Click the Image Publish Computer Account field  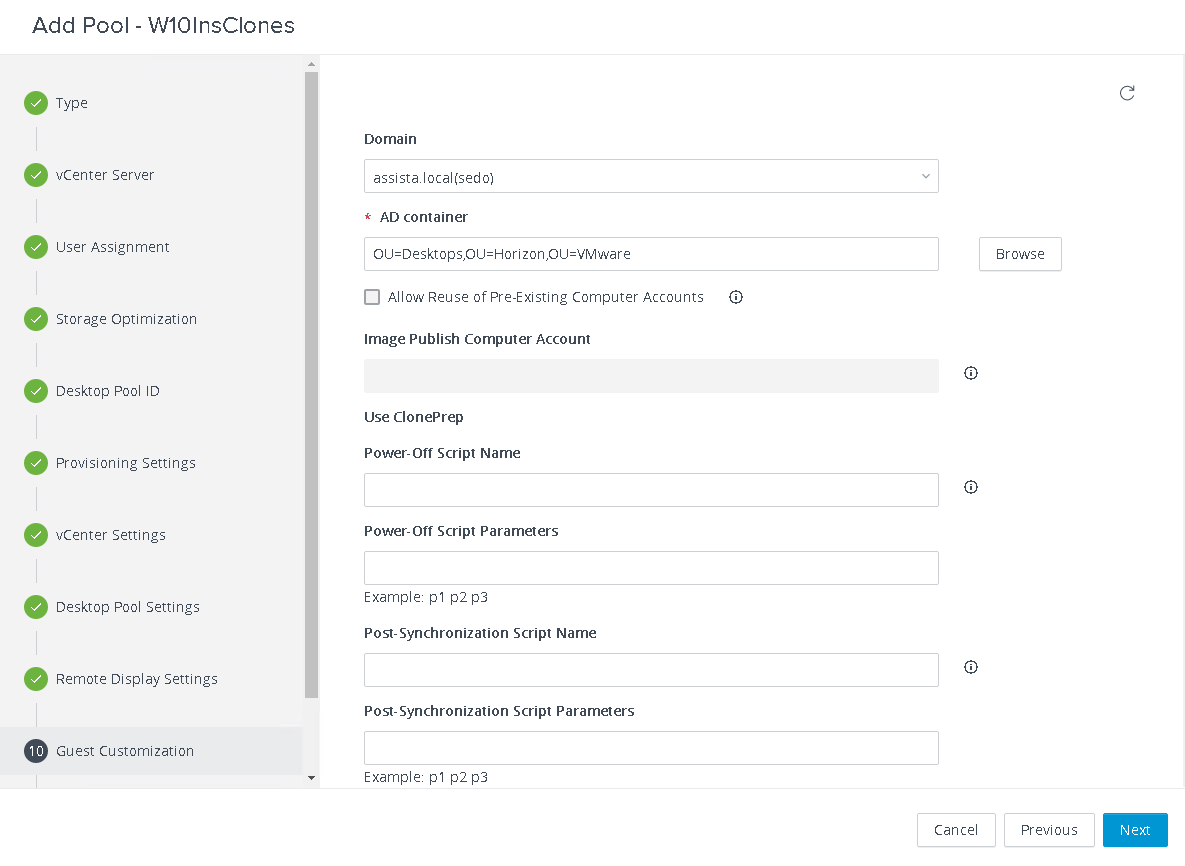651,376
